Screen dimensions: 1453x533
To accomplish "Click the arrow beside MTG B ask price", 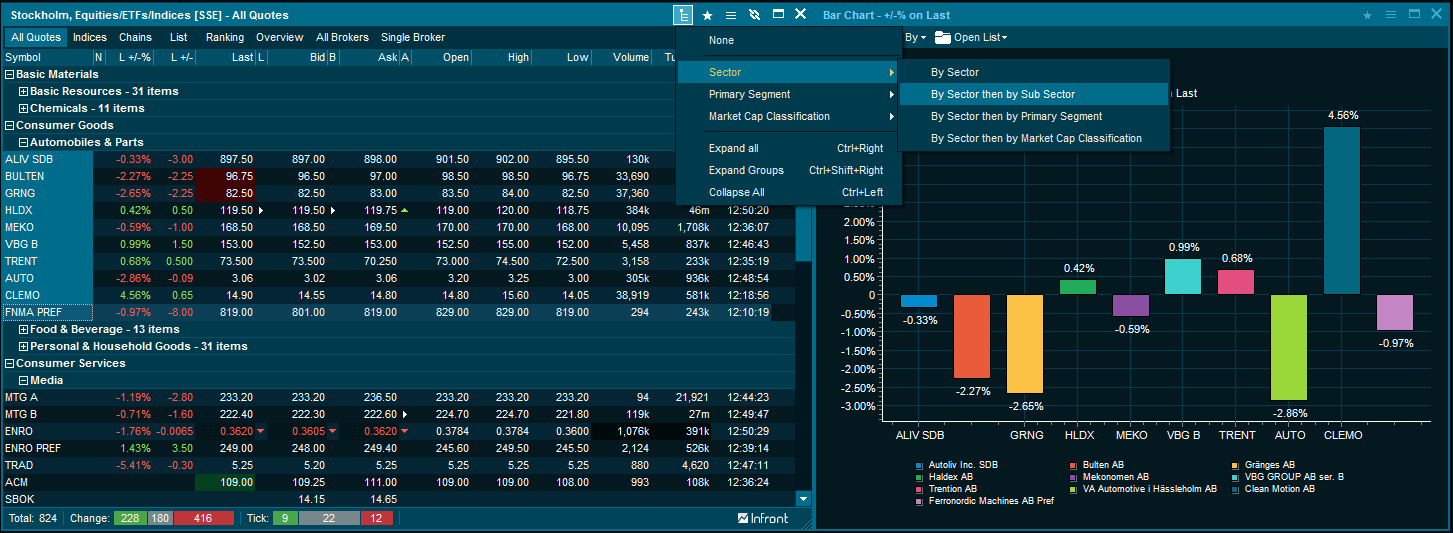I will [404, 414].
